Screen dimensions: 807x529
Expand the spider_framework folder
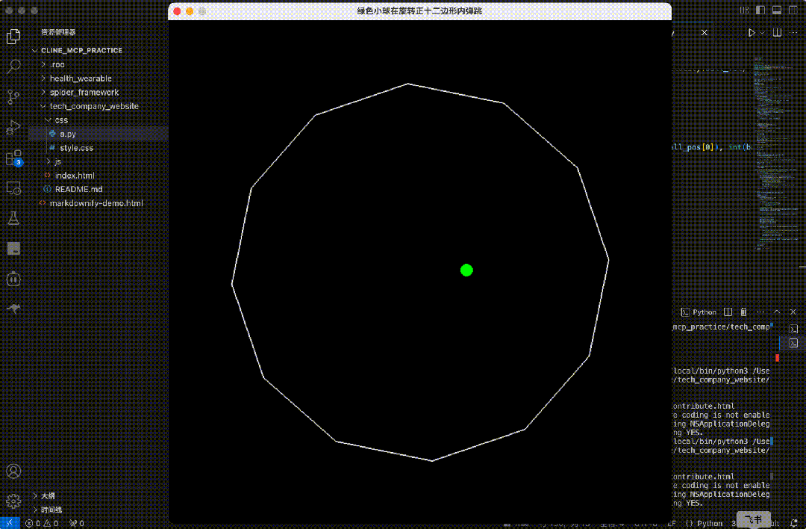click(x=84, y=92)
